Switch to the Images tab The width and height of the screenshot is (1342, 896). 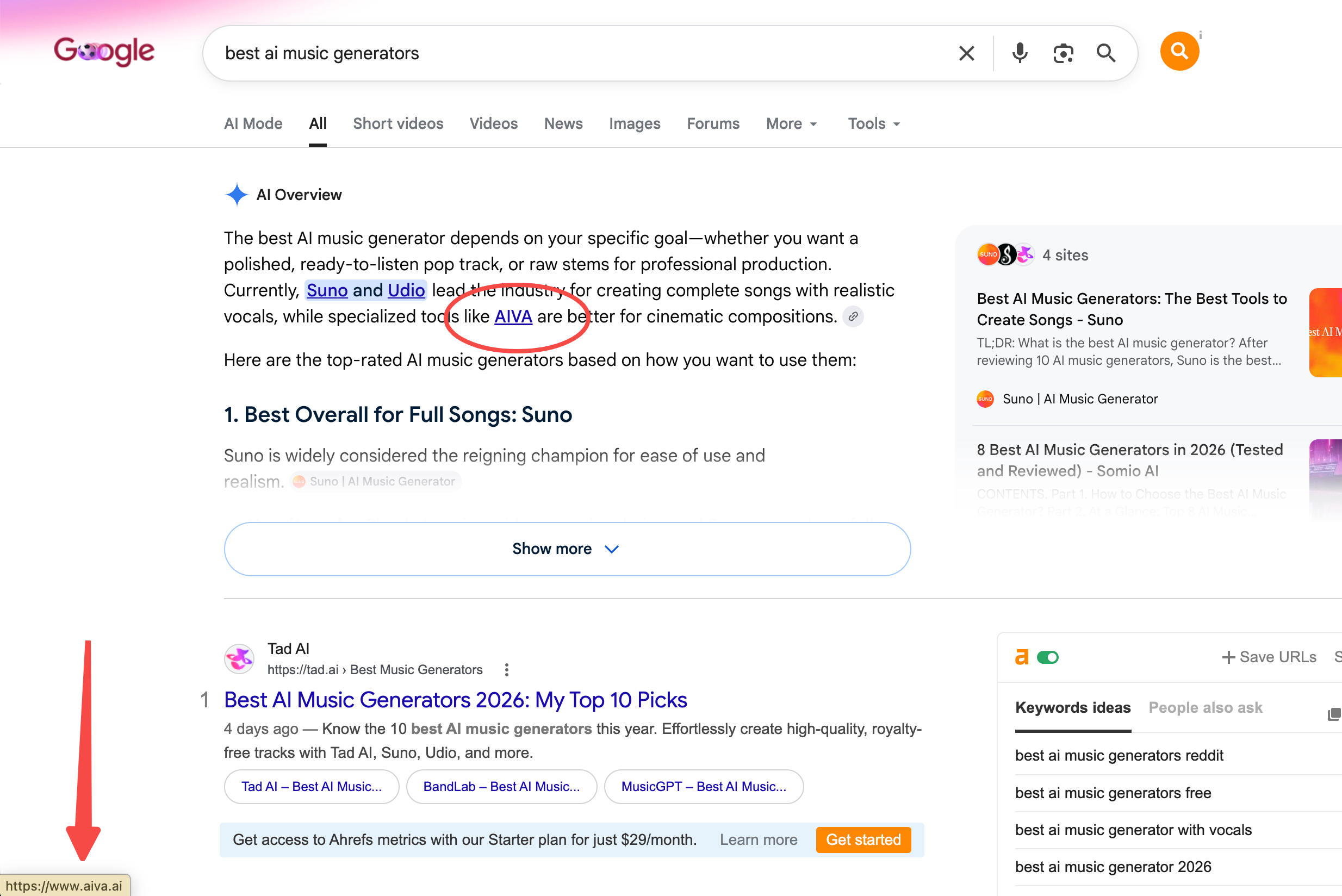(635, 123)
